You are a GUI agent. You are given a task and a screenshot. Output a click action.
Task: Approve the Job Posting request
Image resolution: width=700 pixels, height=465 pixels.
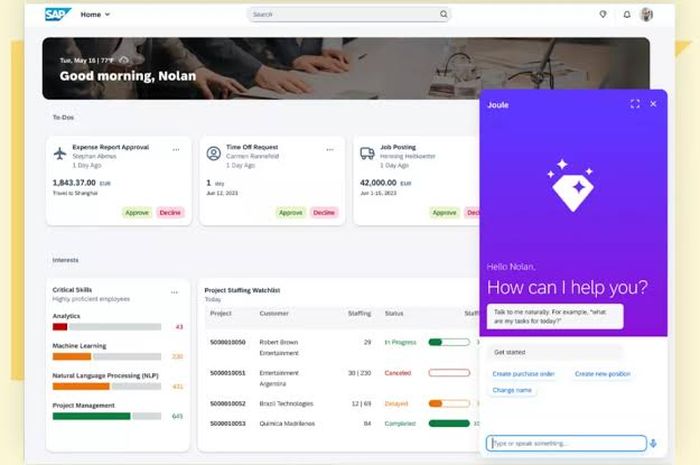click(x=444, y=213)
